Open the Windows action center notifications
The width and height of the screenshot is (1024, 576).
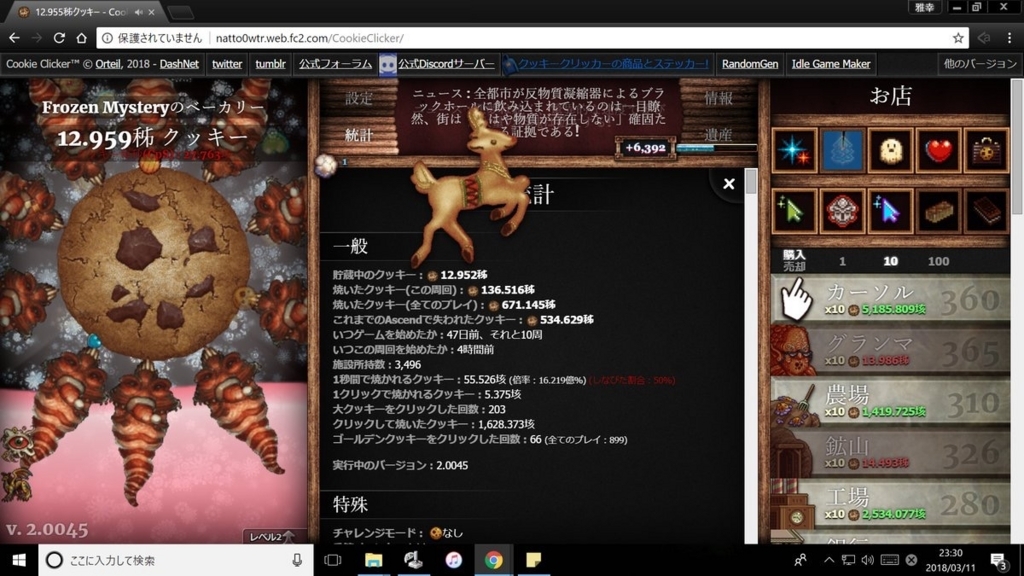[998, 560]
